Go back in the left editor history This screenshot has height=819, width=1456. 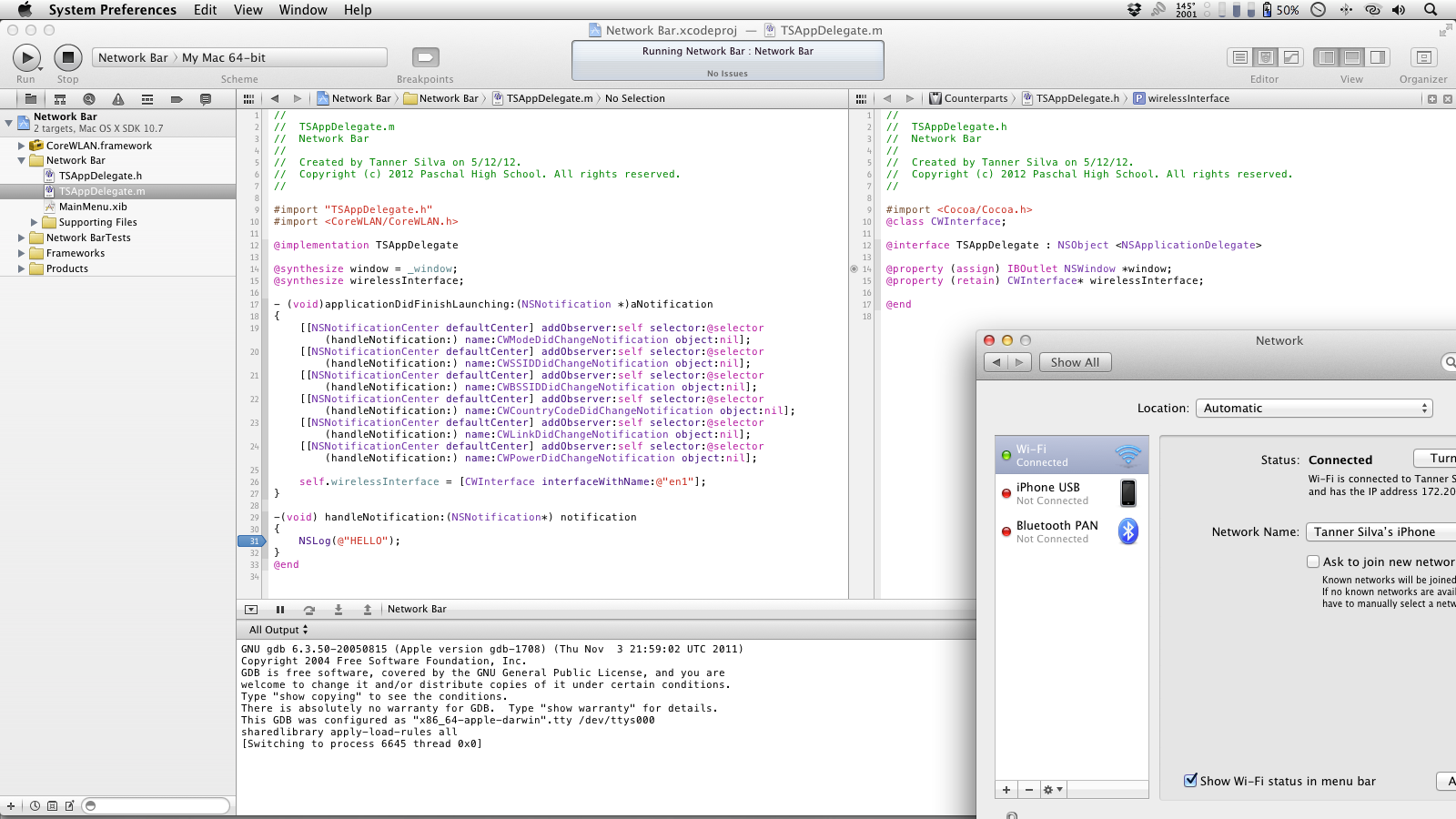point(275,98)
